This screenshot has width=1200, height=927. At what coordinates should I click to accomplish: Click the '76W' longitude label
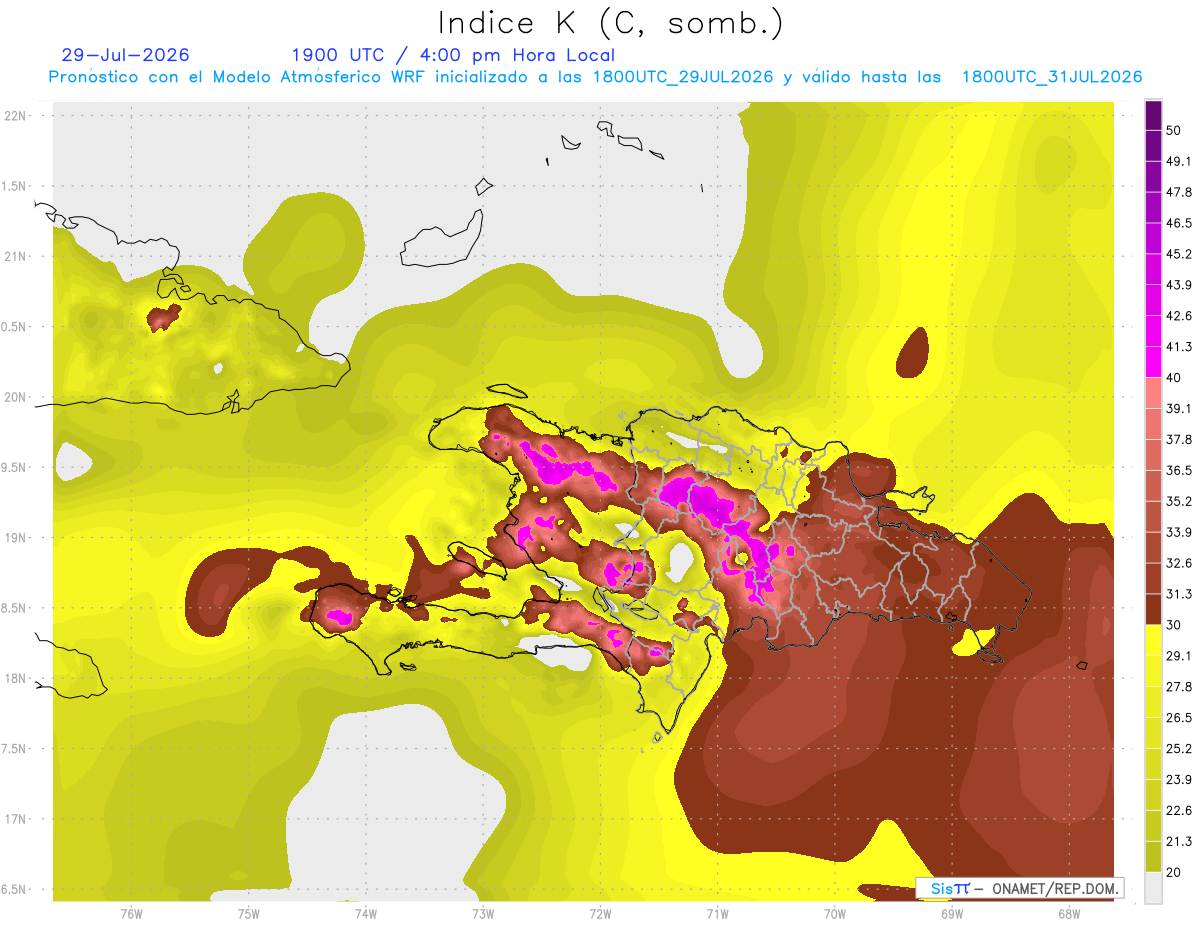pyautogui.click(x=131, y=913)
